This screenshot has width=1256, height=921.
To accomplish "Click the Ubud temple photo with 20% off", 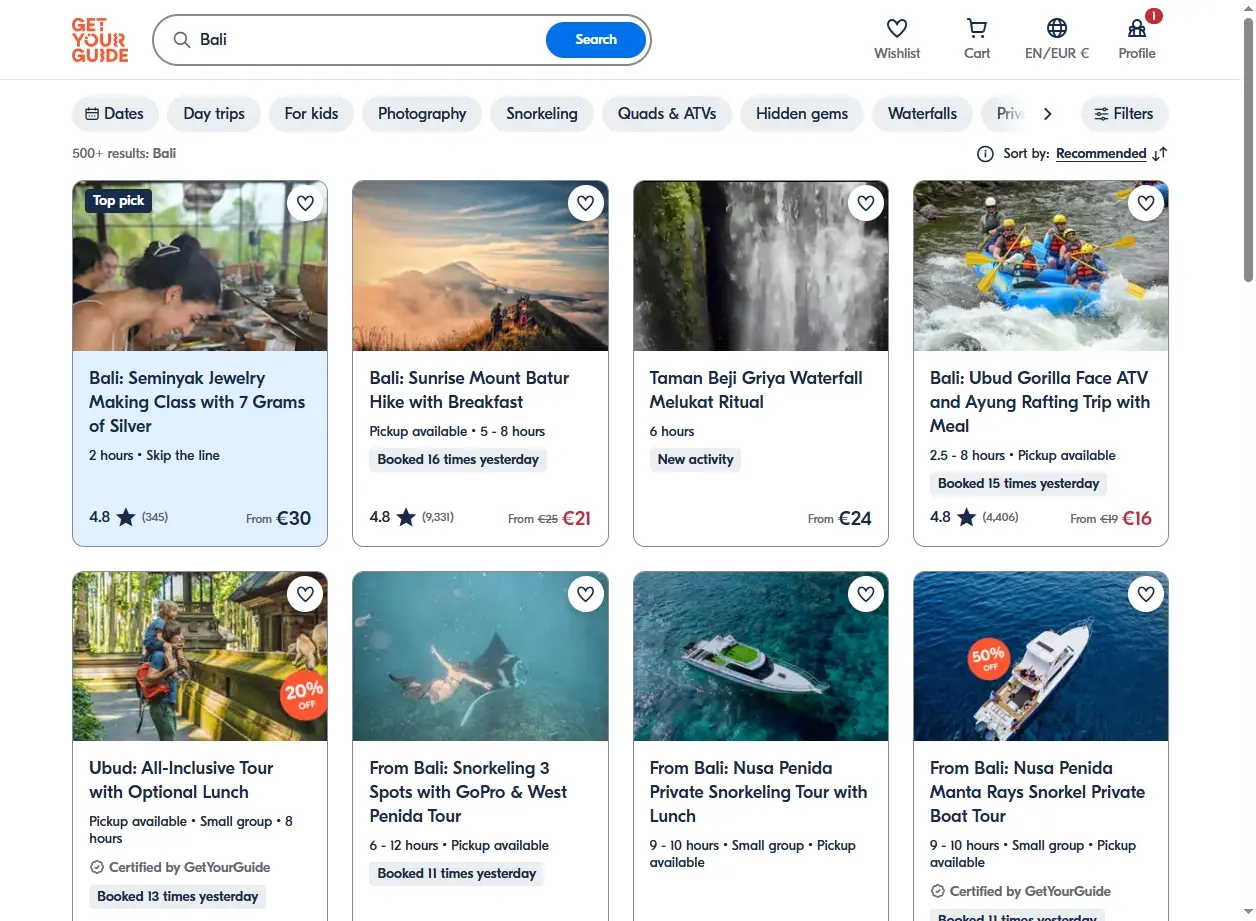I will click(200, 656).
